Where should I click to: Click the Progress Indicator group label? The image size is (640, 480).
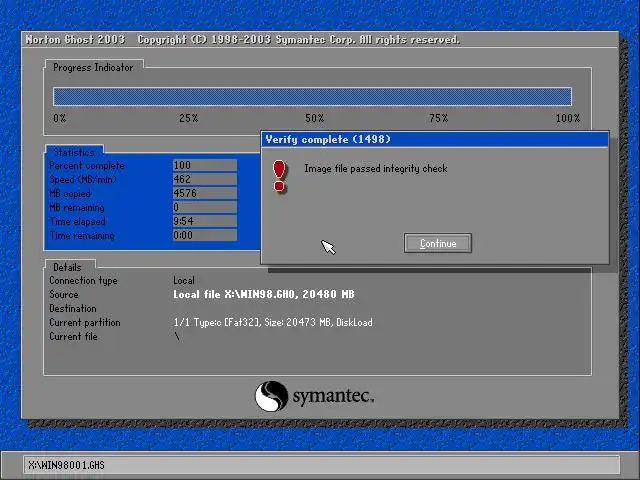pos(93,67)
